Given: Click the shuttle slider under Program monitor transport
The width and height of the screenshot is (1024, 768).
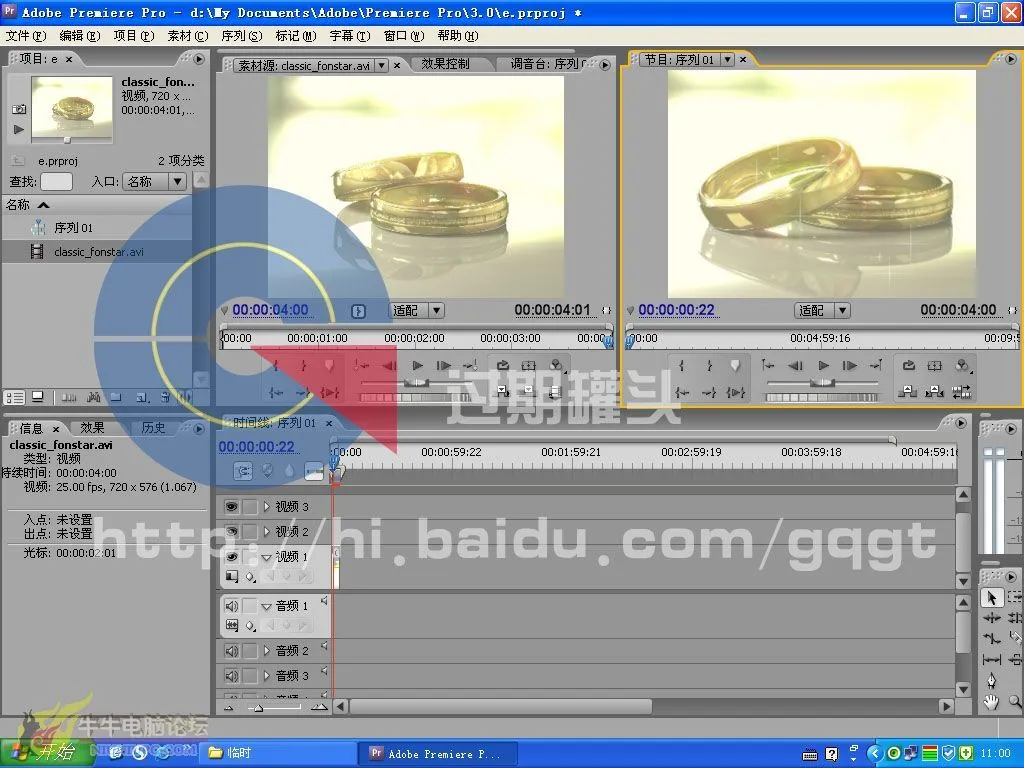Looking at the screenshot, I should (822, 383).
